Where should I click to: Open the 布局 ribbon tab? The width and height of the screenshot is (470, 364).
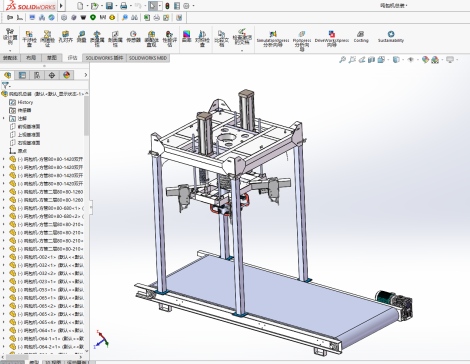point(31,58)
